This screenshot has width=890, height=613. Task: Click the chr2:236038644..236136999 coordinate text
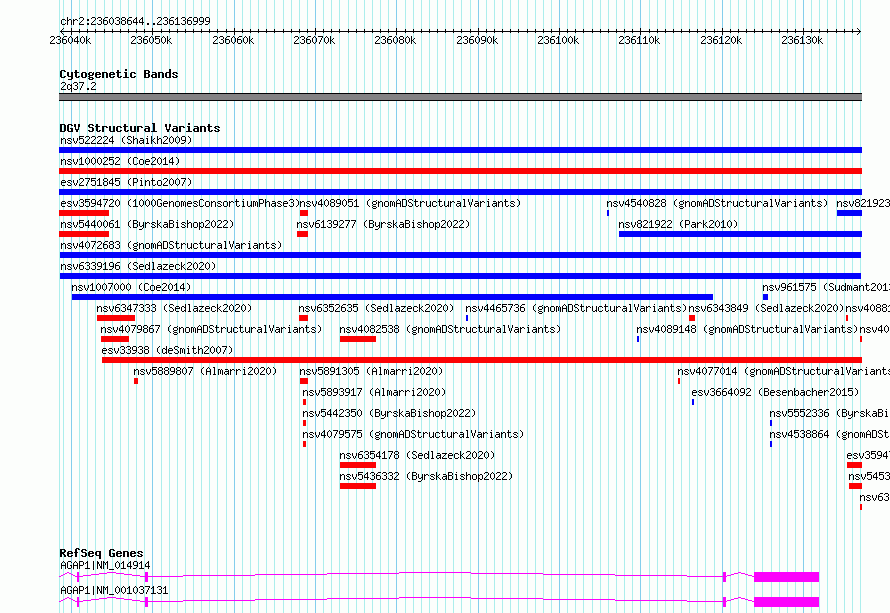tap(135, 21)
